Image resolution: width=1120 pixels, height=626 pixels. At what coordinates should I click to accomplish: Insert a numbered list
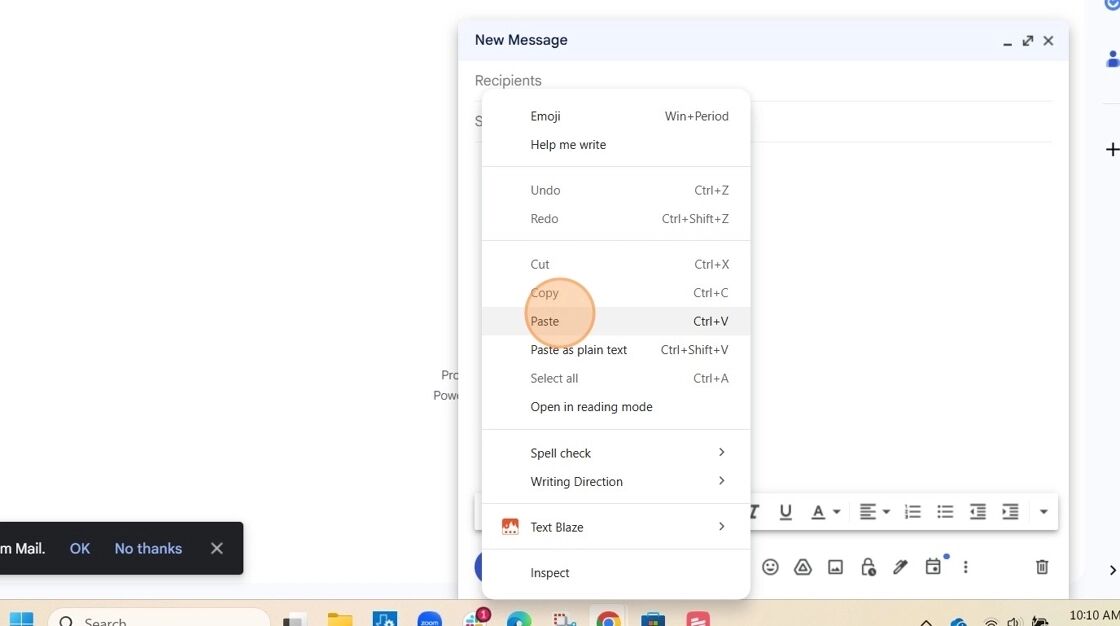click(912, 512)
